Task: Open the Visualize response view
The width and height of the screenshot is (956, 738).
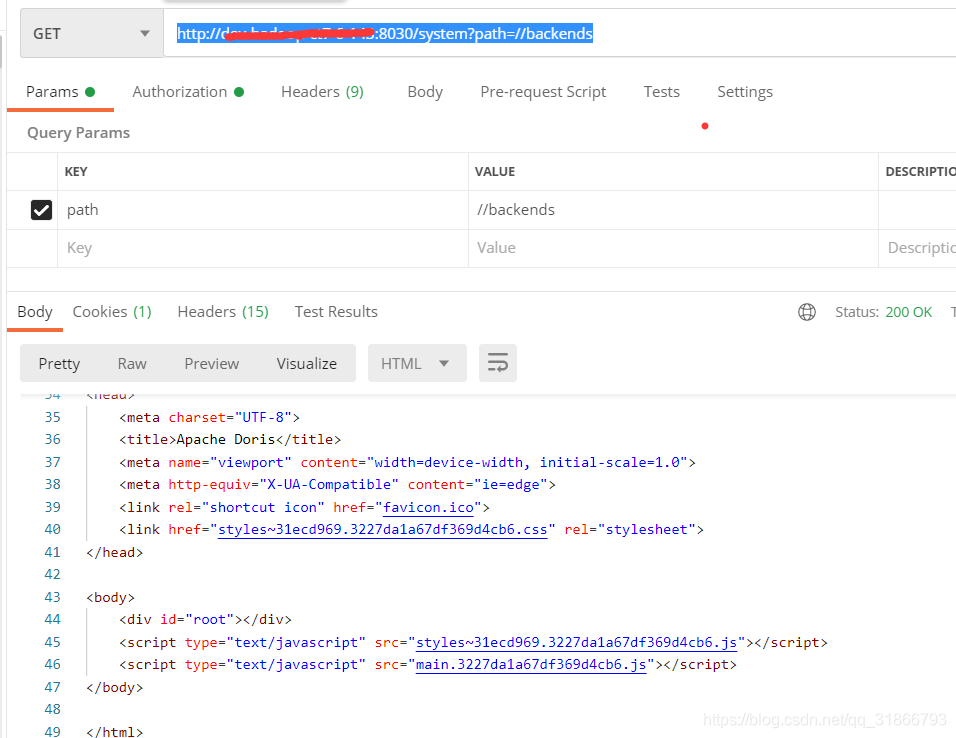Action: click(306, 363)
